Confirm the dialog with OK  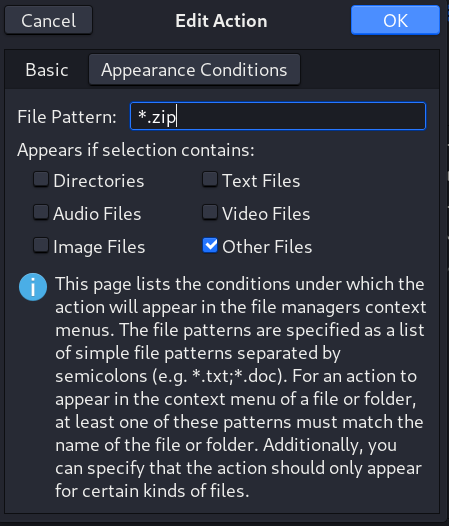(395, 20)
